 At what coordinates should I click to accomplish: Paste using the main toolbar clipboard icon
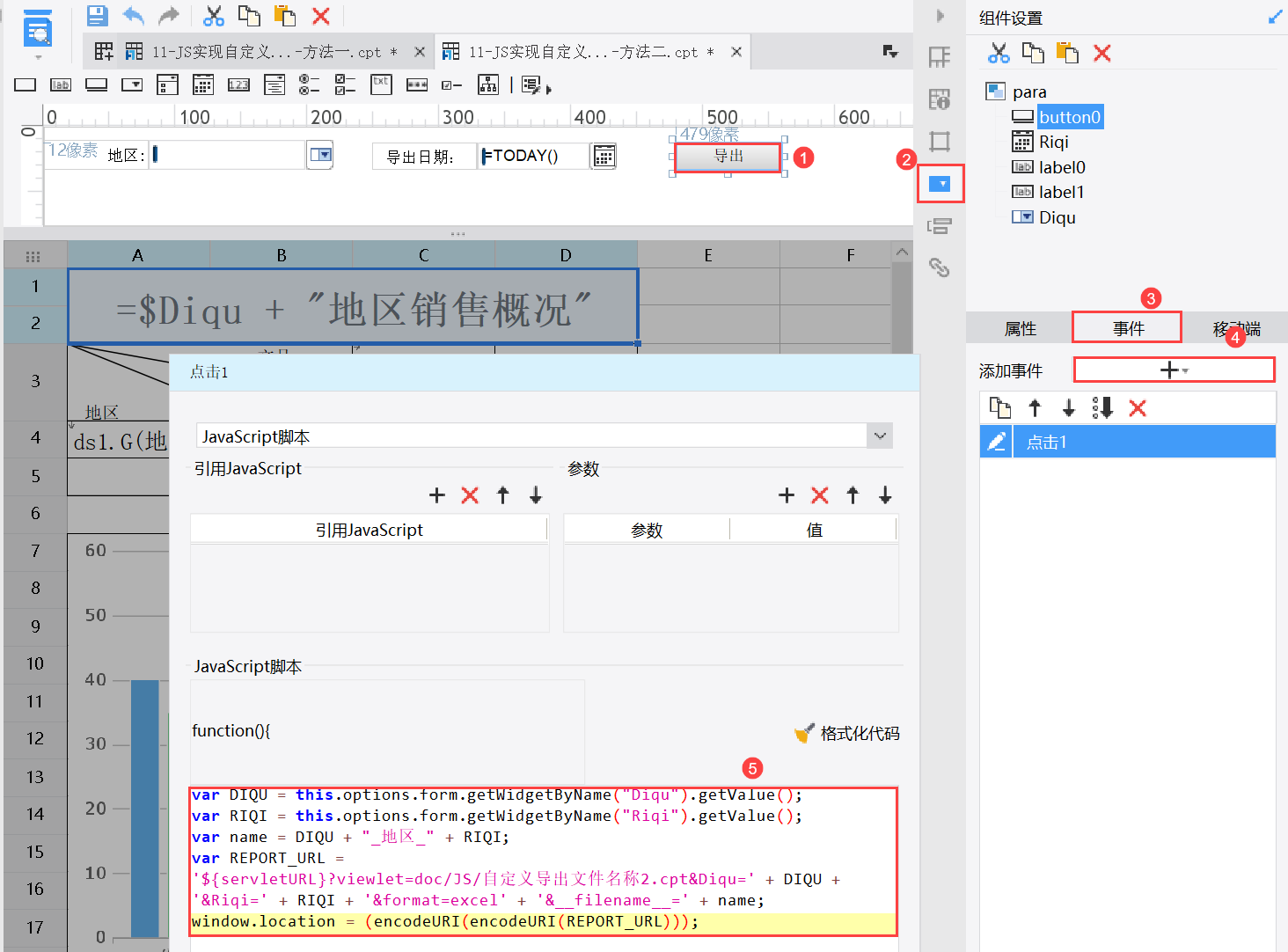click(x=284, y=15)
